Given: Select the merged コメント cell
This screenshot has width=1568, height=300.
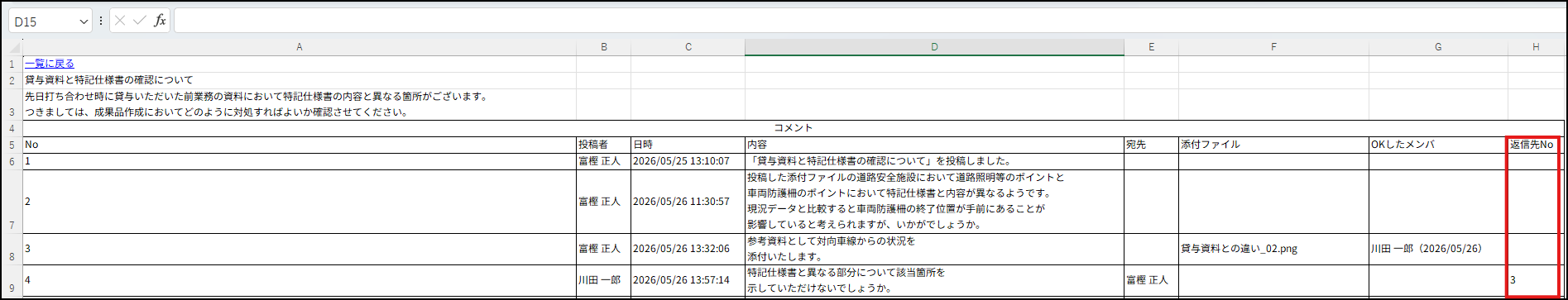Looking at the screenshot, I should click(x=793, y=128).
